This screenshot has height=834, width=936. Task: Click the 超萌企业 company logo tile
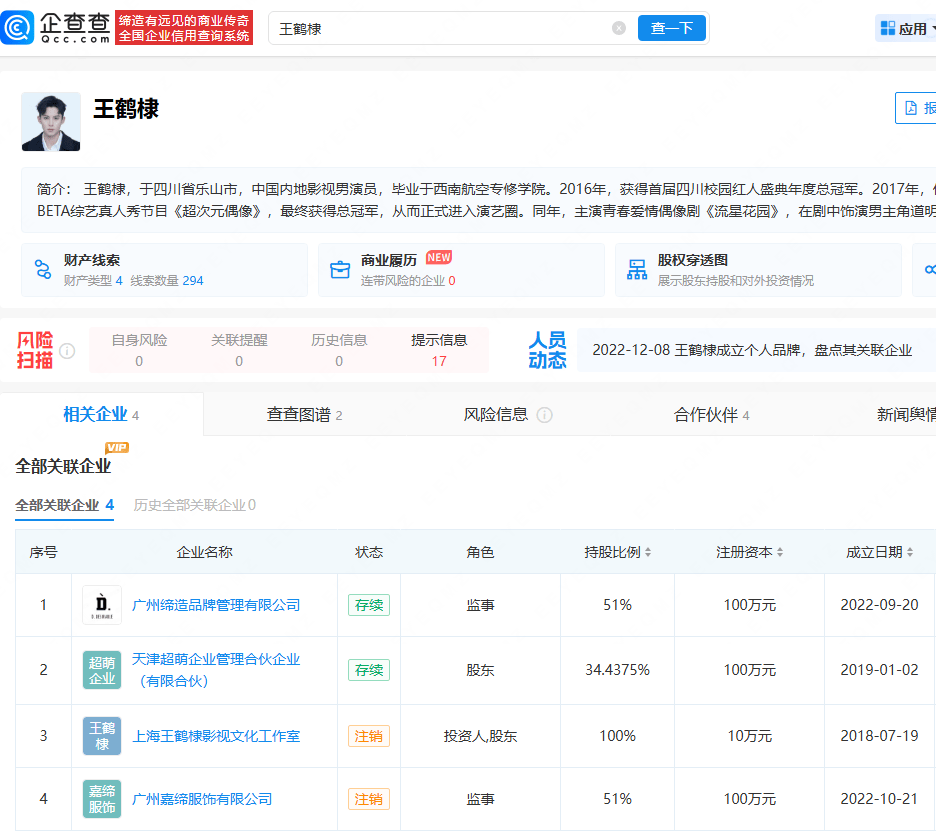tap(101, 670)
